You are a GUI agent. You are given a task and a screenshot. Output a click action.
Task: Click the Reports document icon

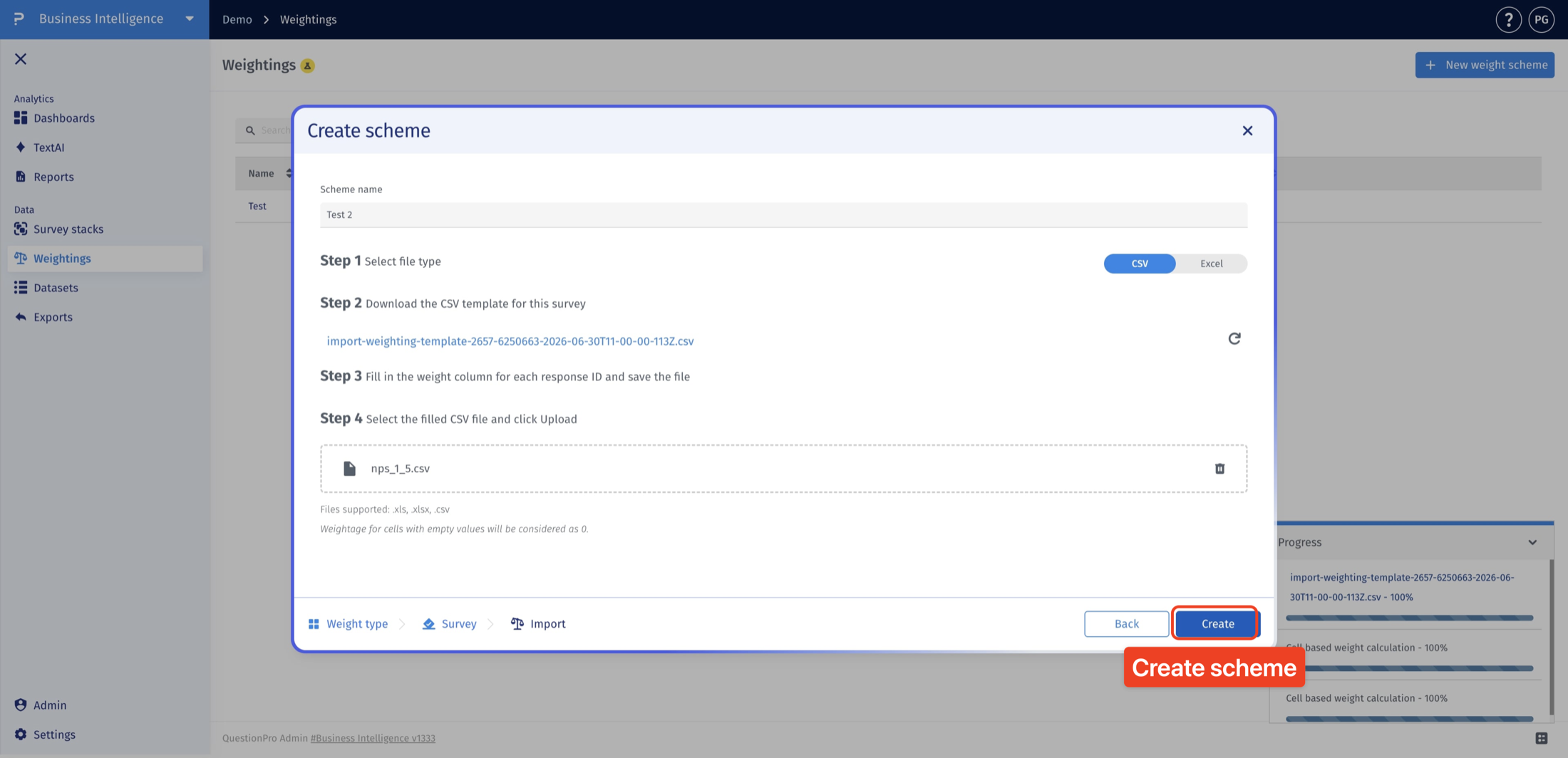tap(21, 176)
